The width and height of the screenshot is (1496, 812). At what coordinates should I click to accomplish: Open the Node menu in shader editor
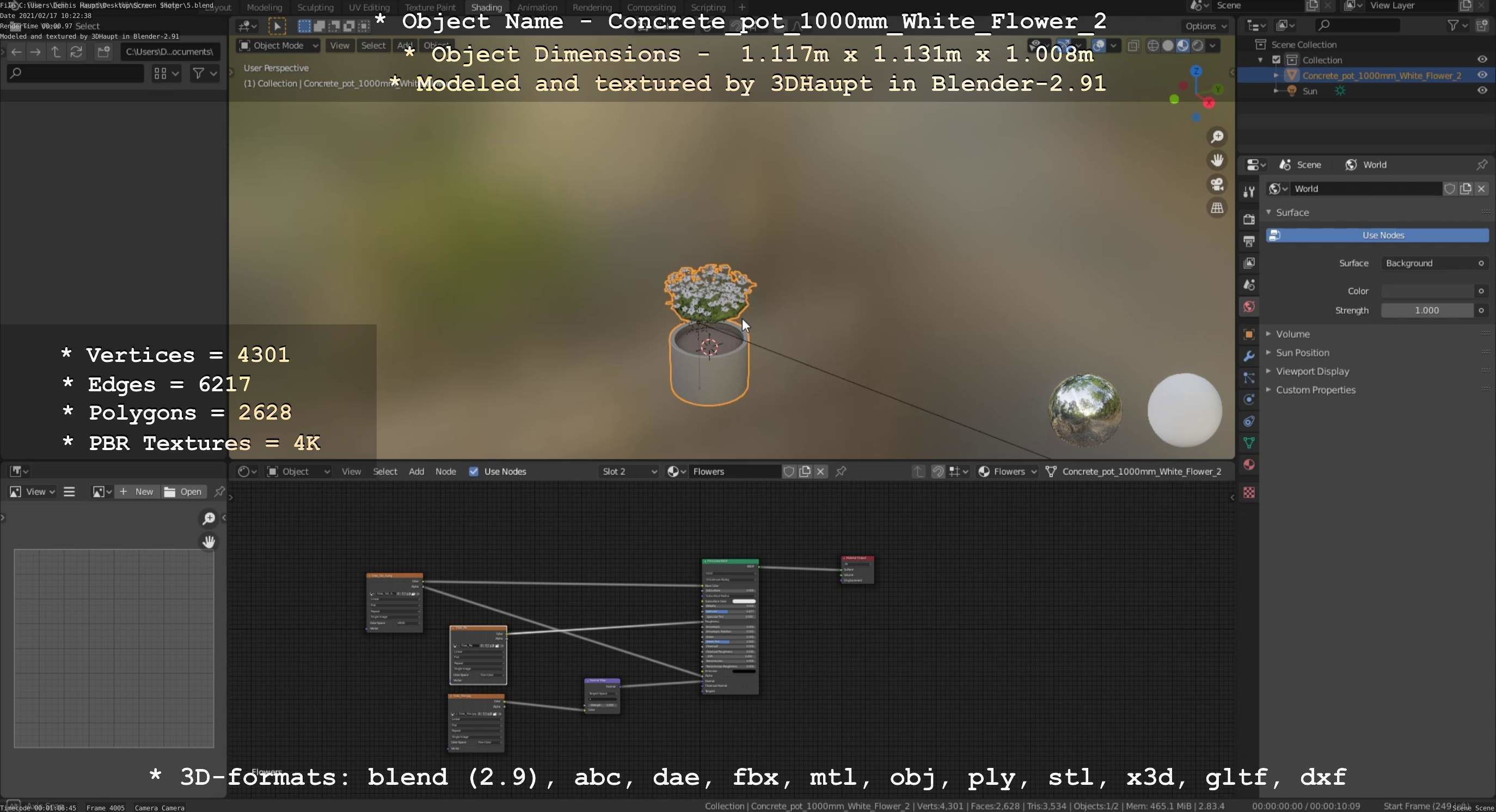tap(445, 471)
